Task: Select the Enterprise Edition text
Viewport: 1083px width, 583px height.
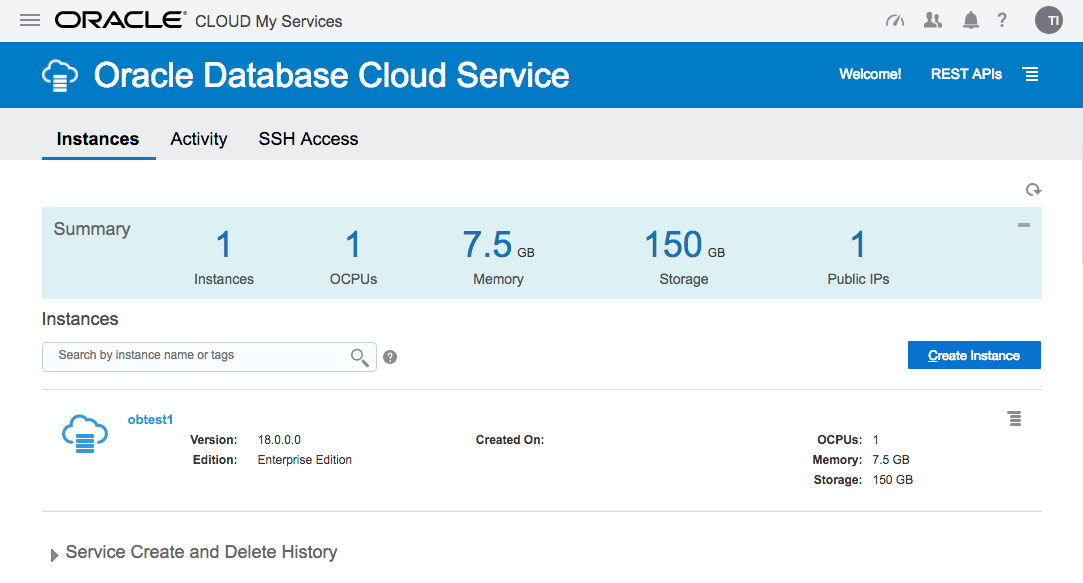Action: tap(305, 460)
